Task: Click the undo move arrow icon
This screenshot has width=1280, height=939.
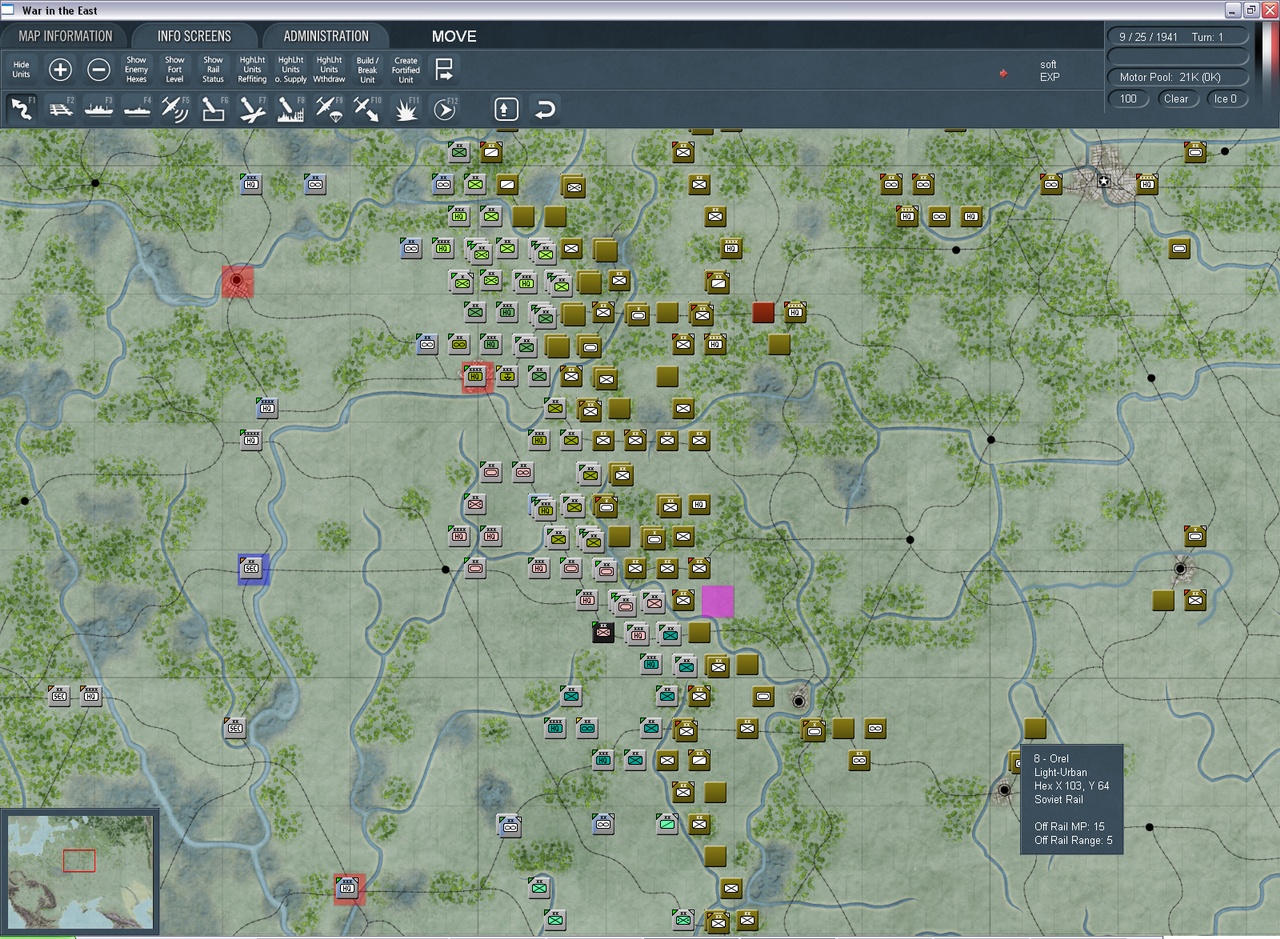Action: coord(544,108)
